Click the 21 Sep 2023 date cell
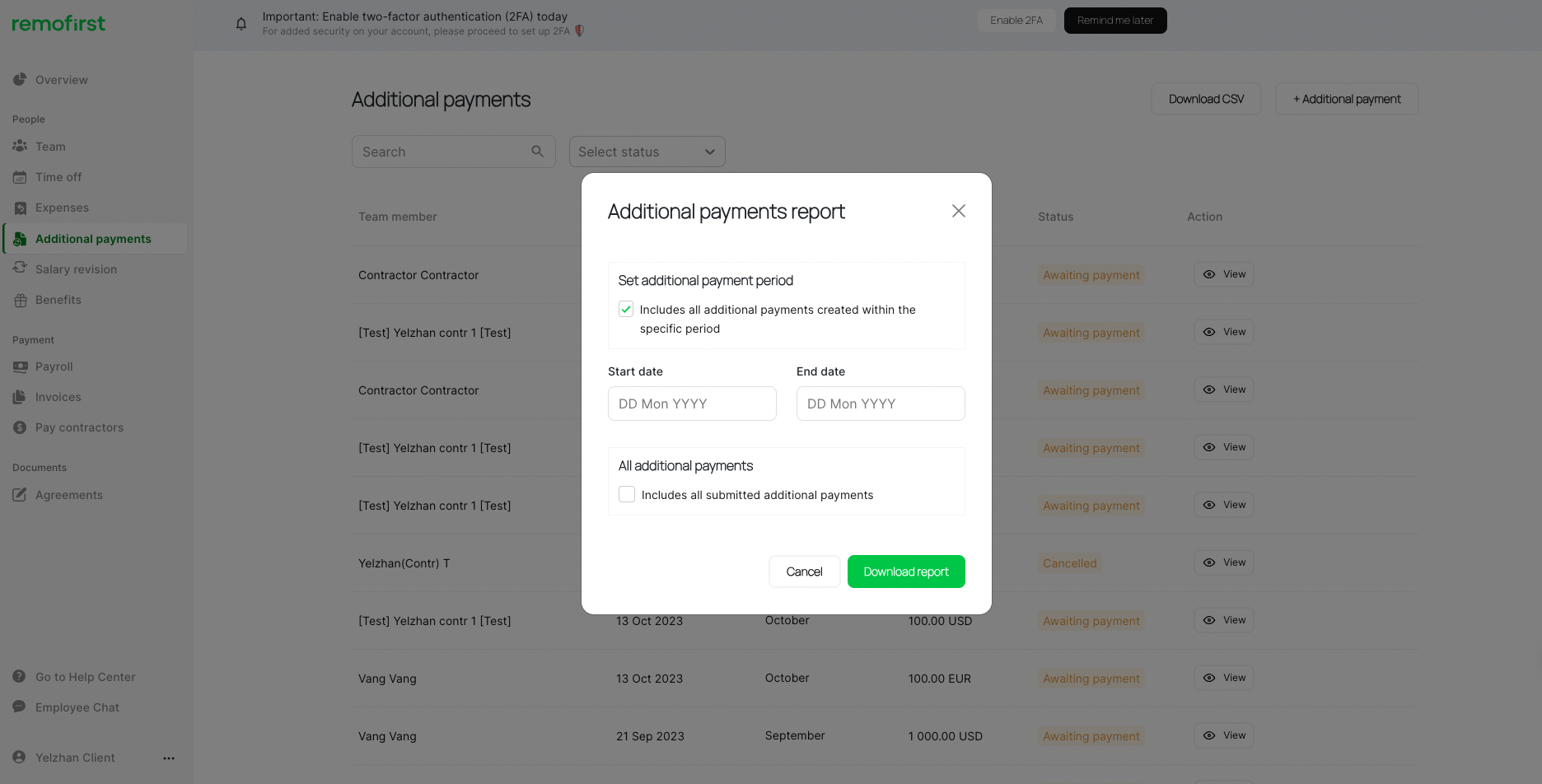The height and width of the screenshot is (784, 1542). (x=650, y=736)
